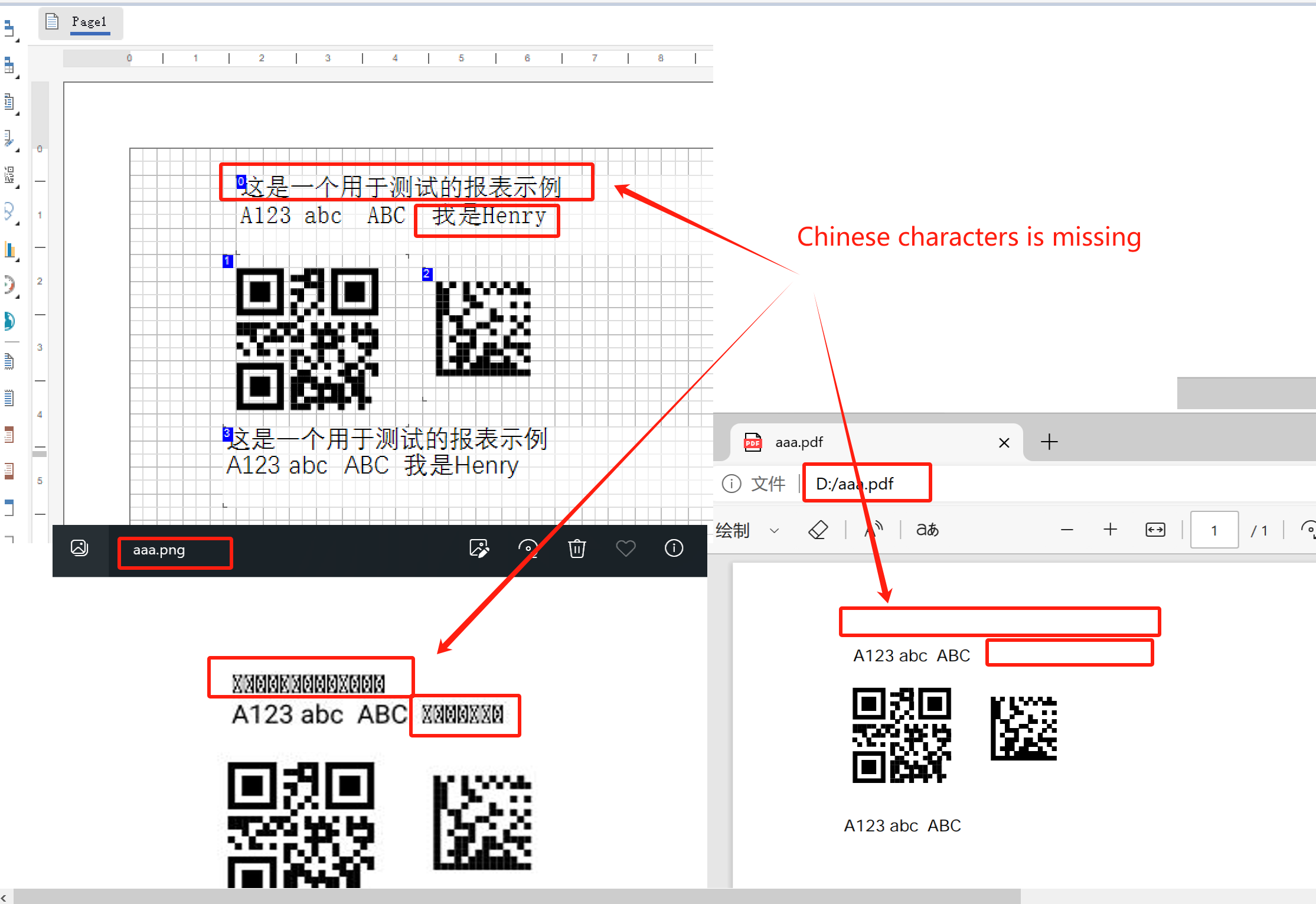The width and height of the screenshot is (1316, 904).
Task: Click 'A123 abc ABC' text below PDF barcodes
Action: (x=902, y=825)
